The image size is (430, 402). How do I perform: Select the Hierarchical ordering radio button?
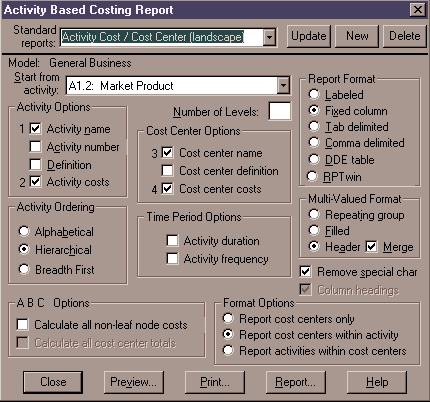pos(24,249)
